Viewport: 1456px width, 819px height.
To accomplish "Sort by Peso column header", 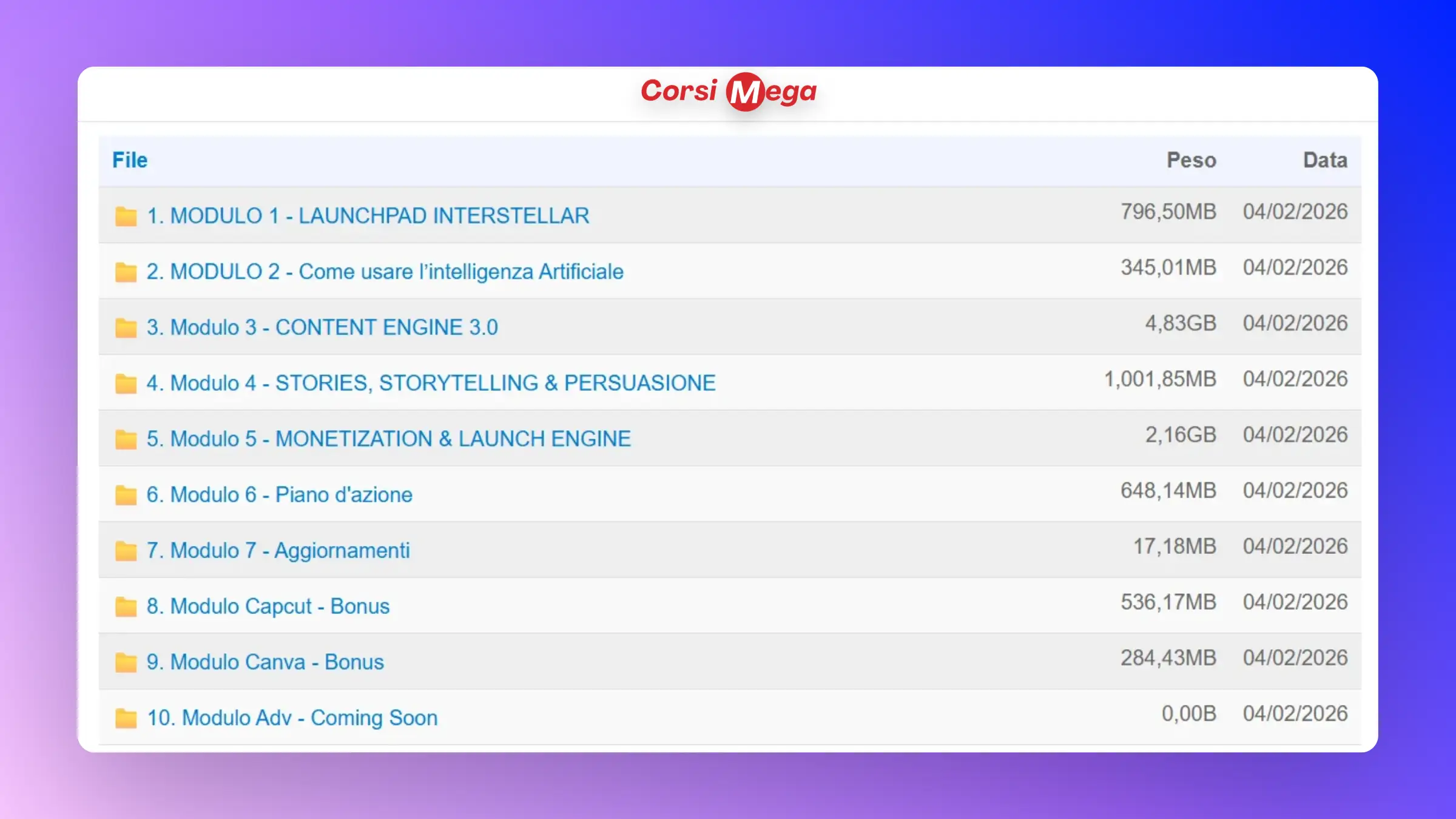I will coord(1191,160).
